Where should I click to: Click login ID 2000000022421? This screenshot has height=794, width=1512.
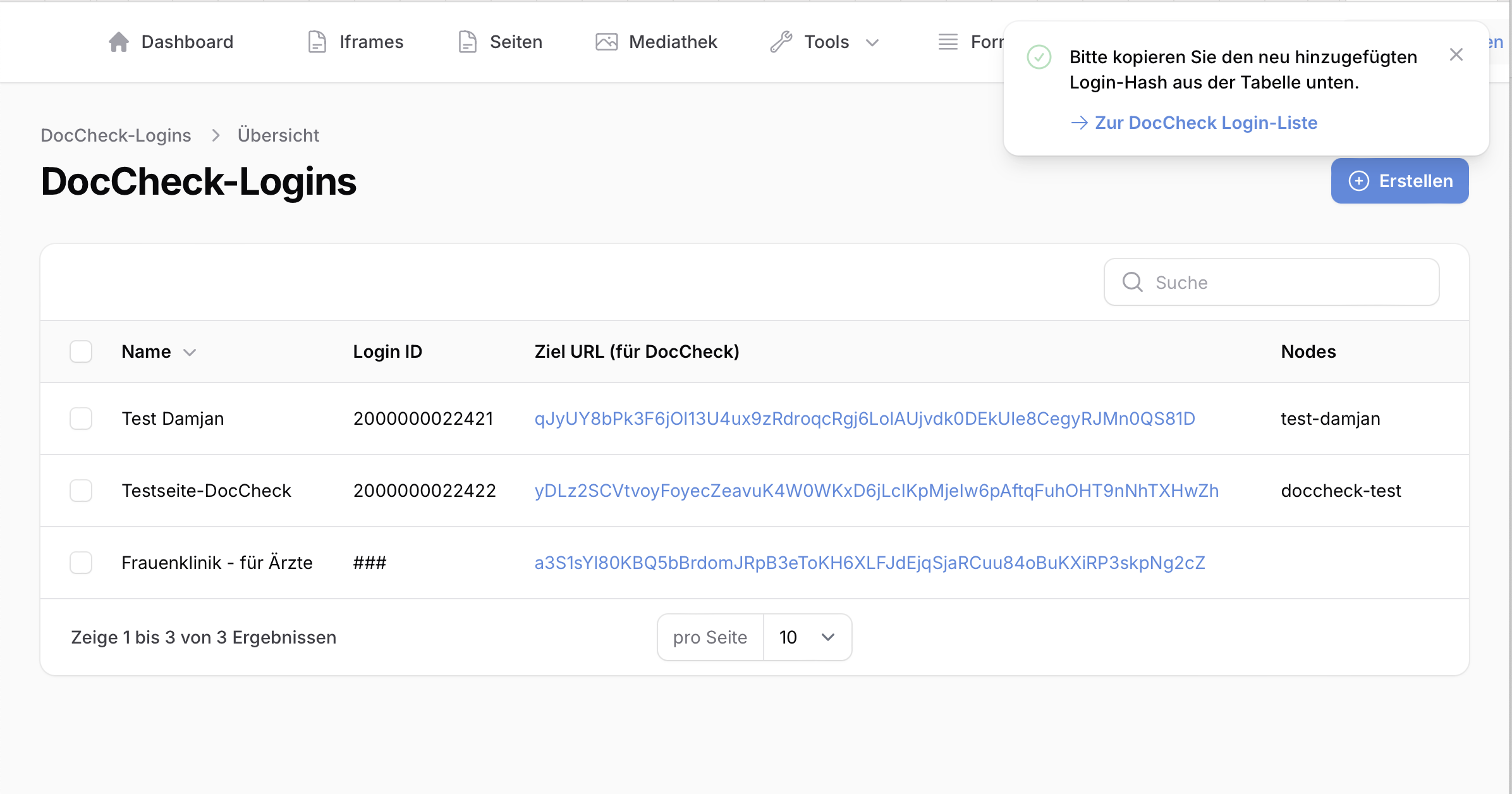click(423, 418)
